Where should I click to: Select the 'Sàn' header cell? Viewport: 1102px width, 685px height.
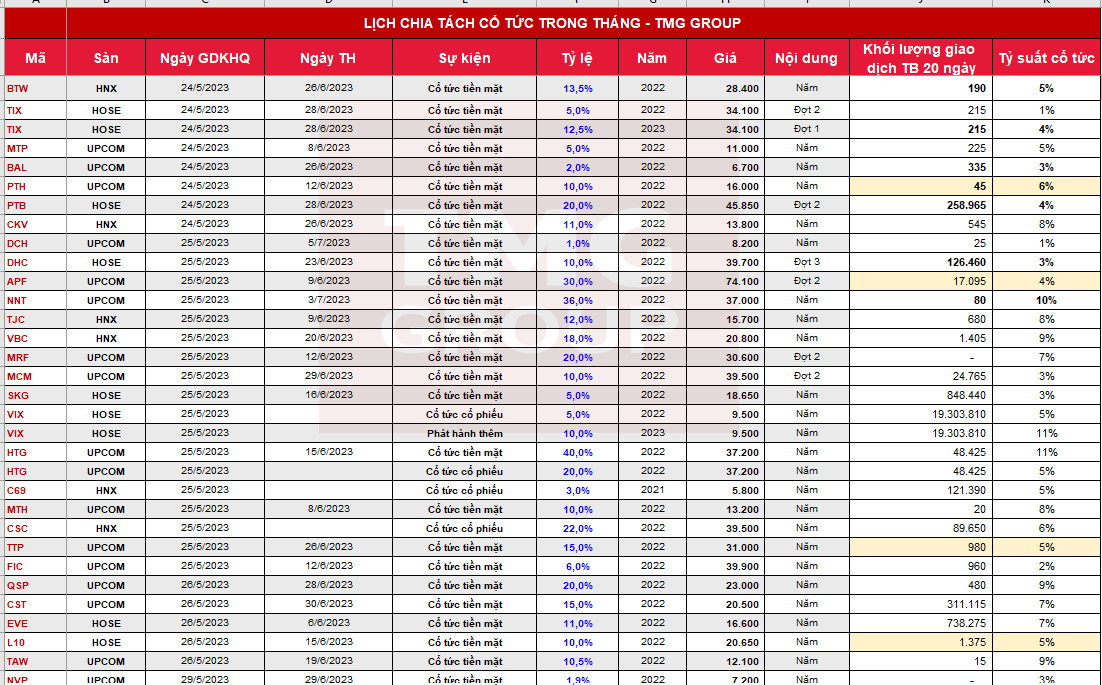pos(106,58)
